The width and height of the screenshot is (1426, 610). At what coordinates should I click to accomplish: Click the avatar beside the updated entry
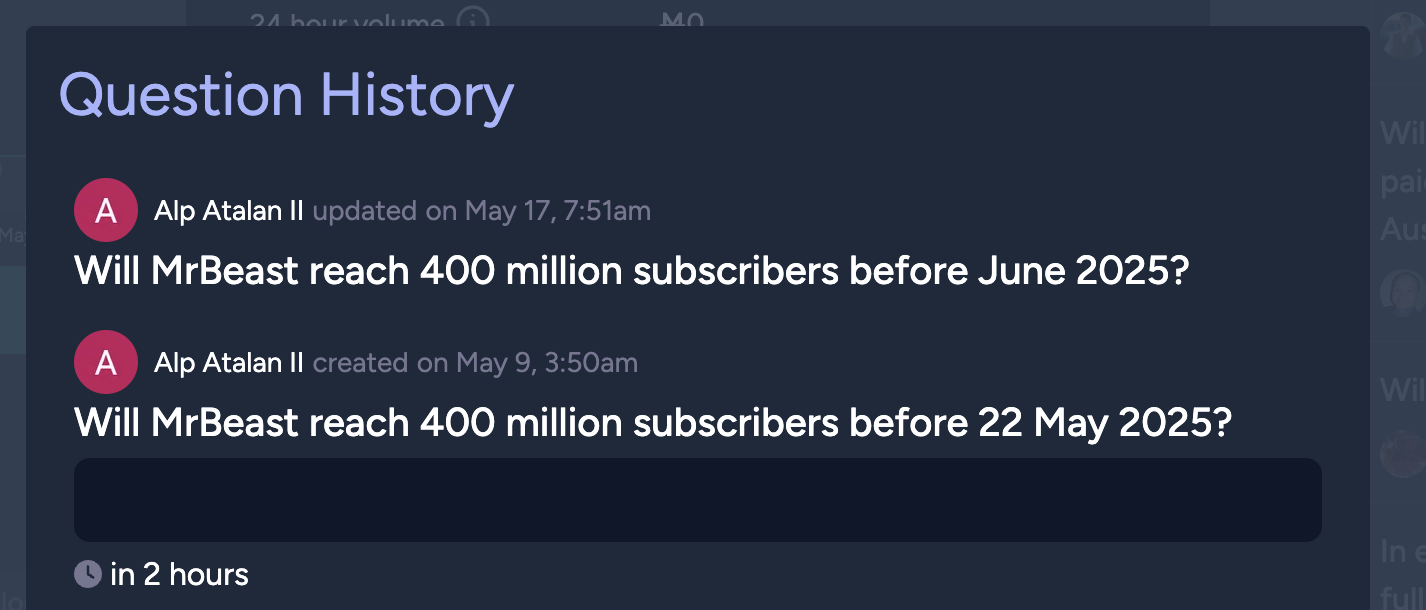click(x=105, y=210)
